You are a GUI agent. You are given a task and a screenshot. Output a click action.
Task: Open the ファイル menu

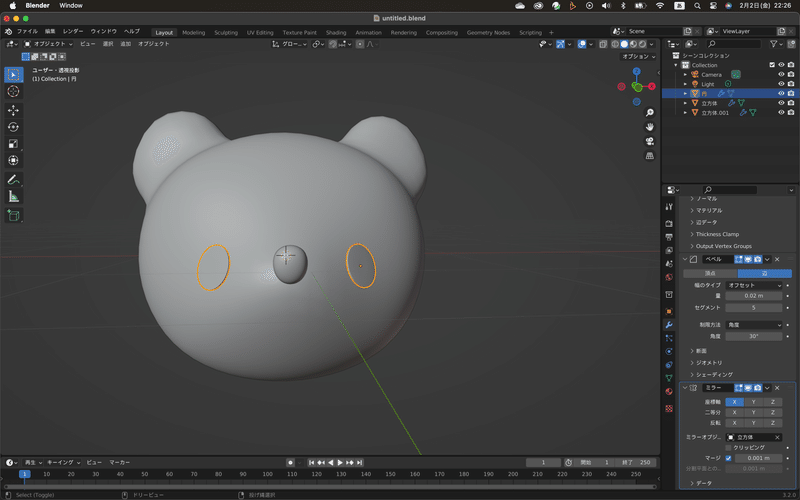coord(27,32)
